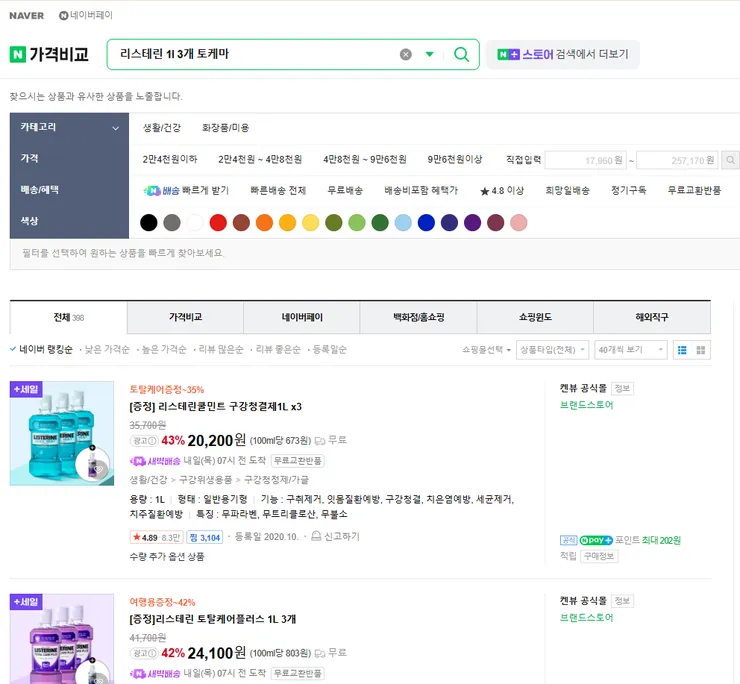Toggle 무료교환반품 filter
740x684 pixels.
click(694, 191)
